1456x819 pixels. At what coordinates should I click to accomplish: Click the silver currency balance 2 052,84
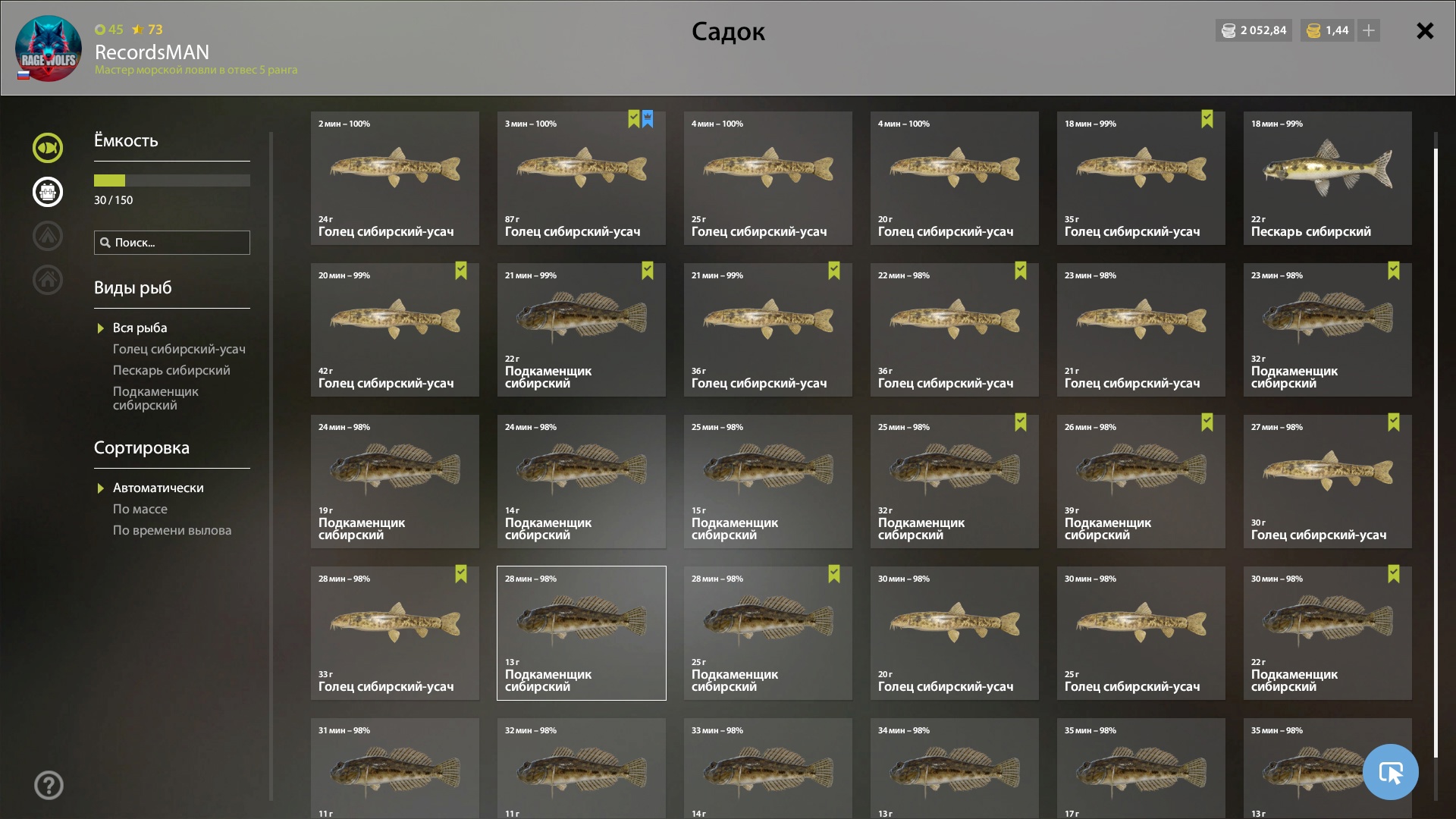[x=1254, y=30]
